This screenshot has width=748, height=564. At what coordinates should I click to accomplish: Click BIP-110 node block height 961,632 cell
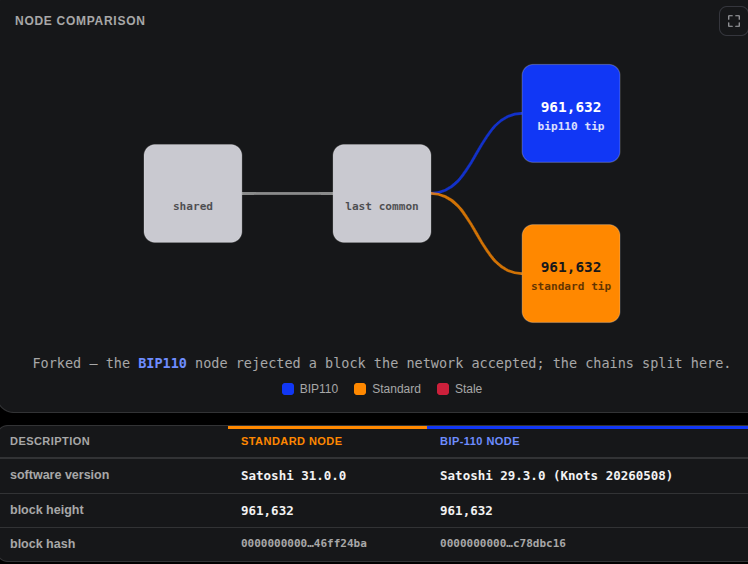click(466, 511)
